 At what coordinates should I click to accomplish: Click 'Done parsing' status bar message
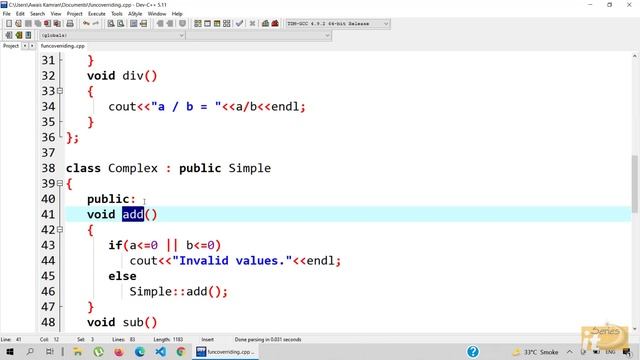[268, 339]
